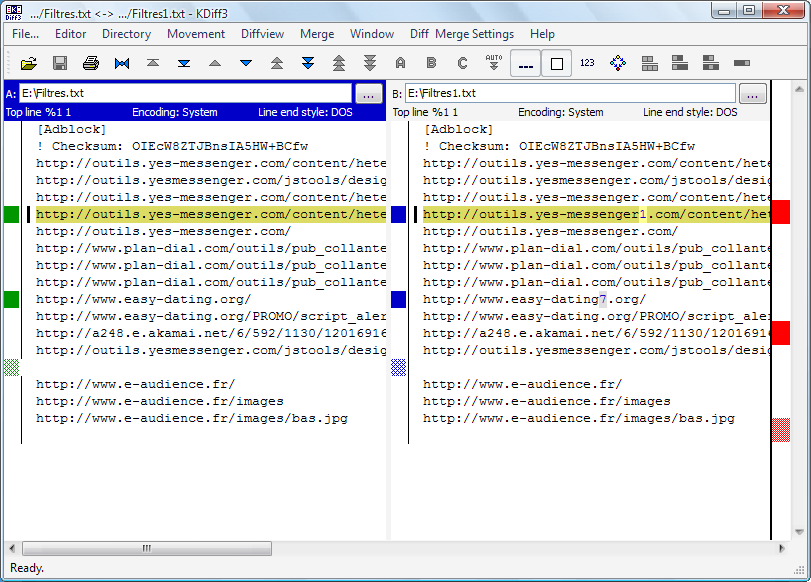This screenshot has height=582, width=811.
Task: Click green marker beside the yes-messenger line
Action: (x=11, y=214)
